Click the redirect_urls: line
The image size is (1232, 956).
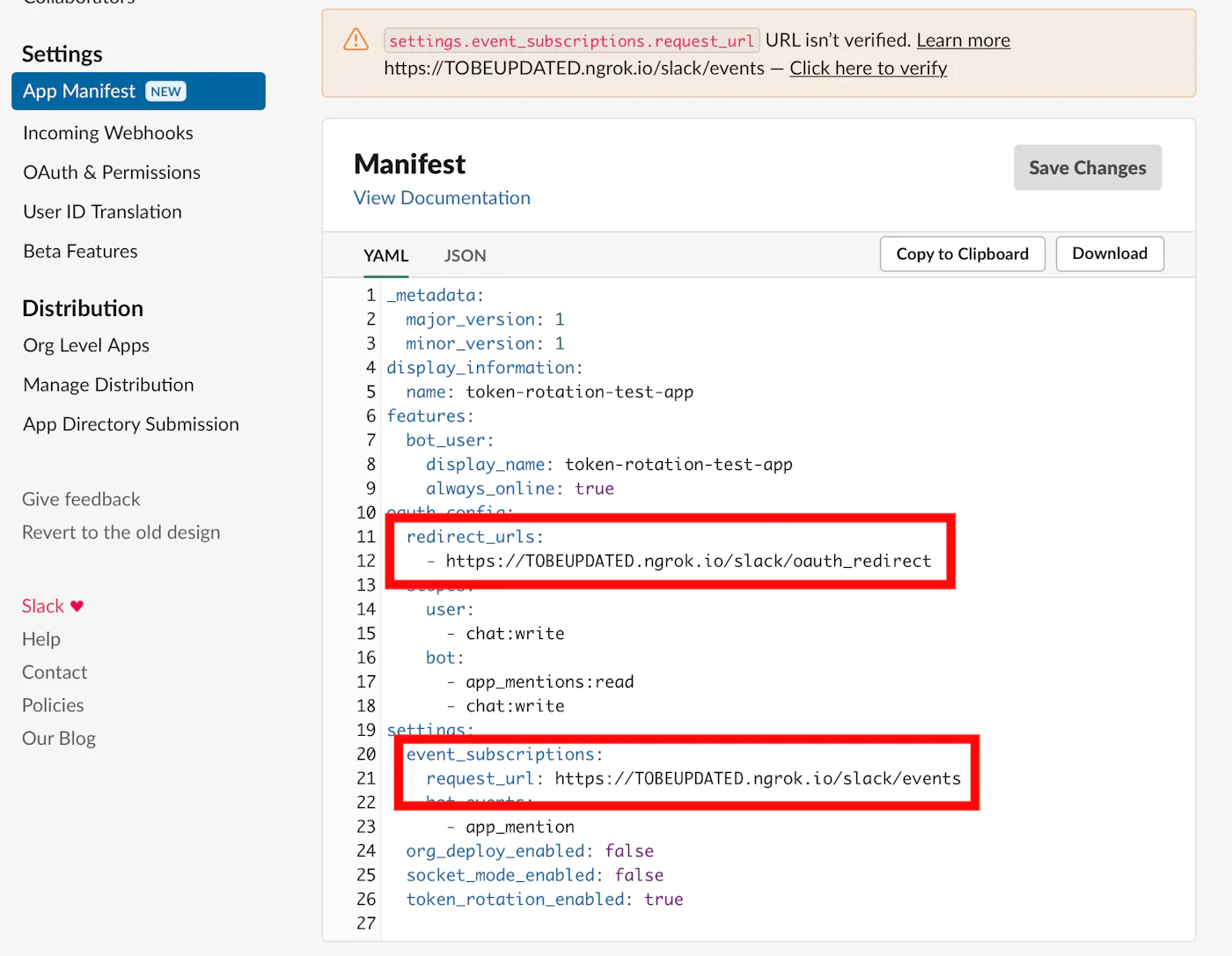pos(475,537)
